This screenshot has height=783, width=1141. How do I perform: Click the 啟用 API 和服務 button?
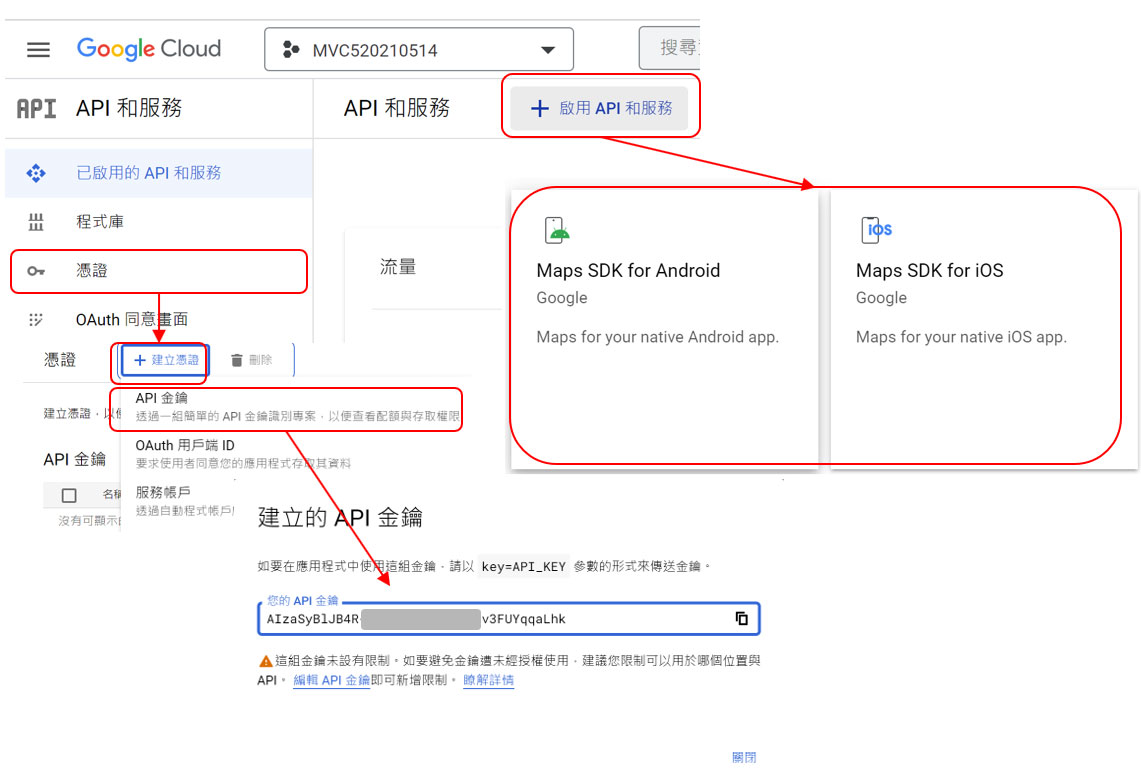599,108
